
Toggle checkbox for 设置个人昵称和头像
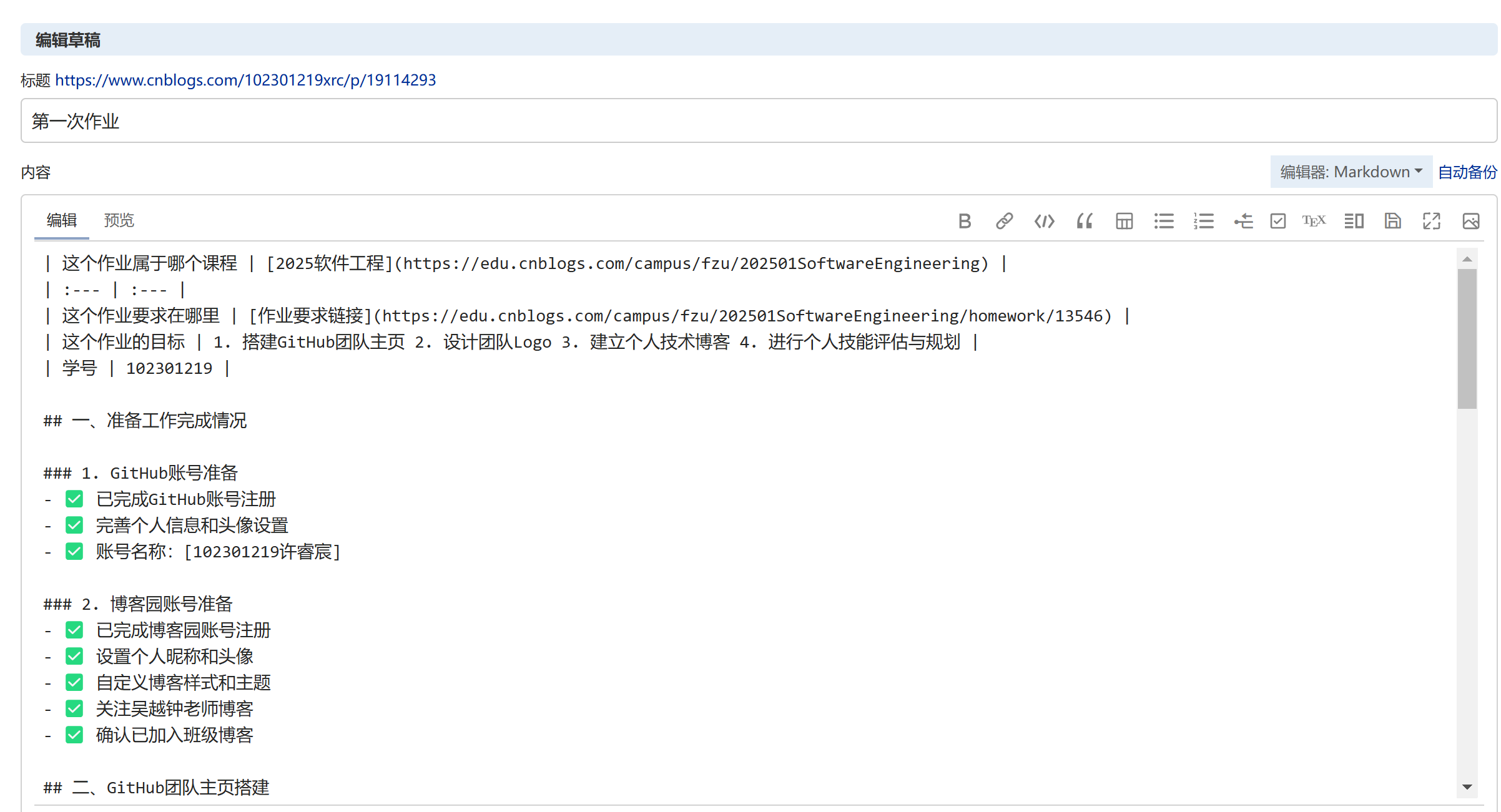click(74, 656)
